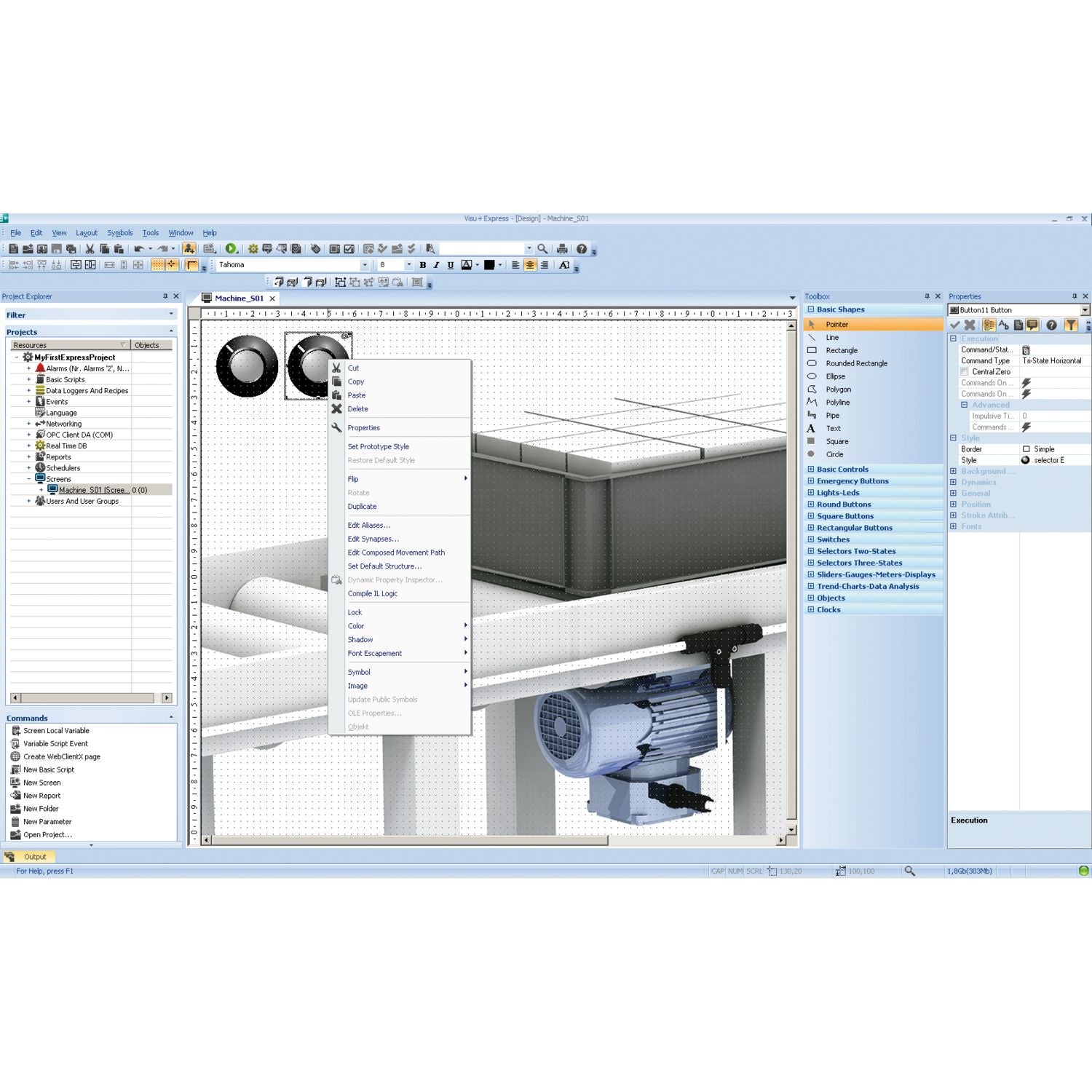The width and height of the screenshot is (1092, 1092).
Task: Expand the Emergency Buttons toolbox group
Action: [x=811, y=481]
